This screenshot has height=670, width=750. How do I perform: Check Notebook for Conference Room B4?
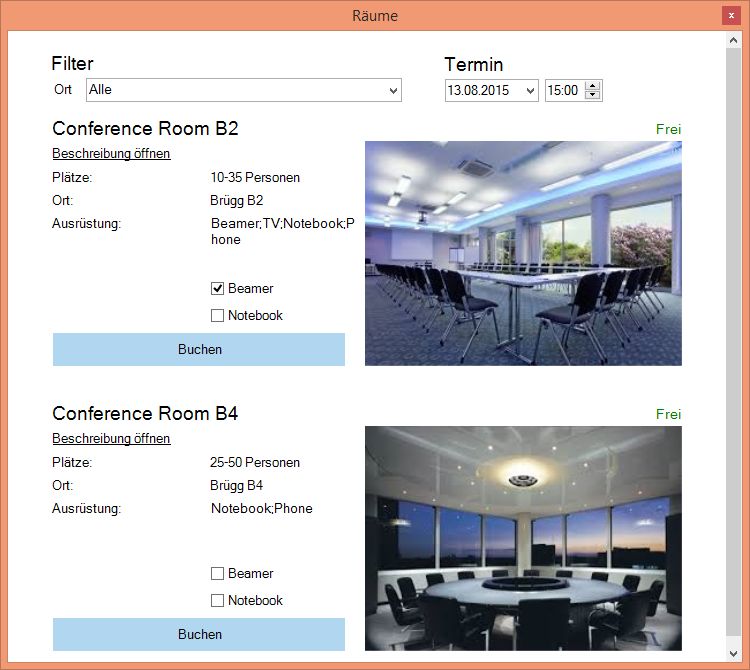217,601
